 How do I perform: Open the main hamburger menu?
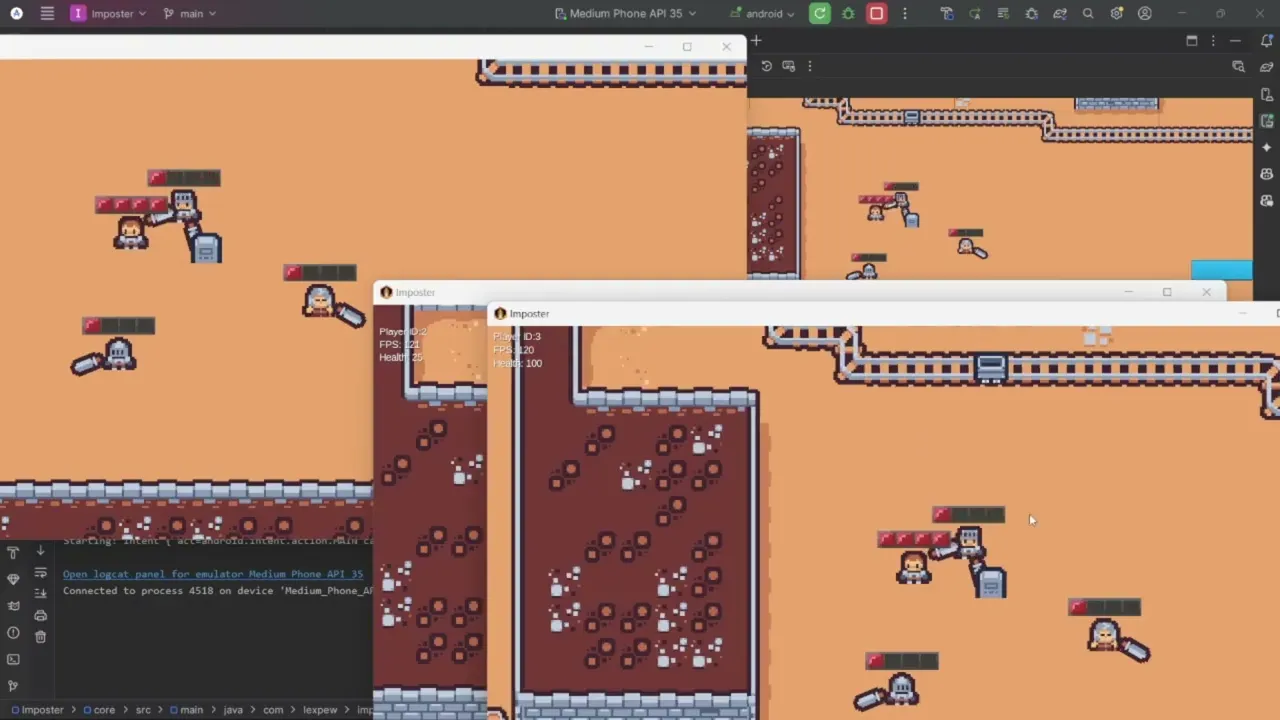click(x=47, y=14)
